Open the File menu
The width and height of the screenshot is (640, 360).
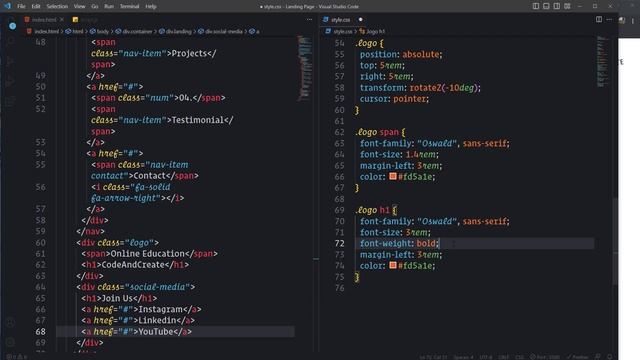[21, 6]
